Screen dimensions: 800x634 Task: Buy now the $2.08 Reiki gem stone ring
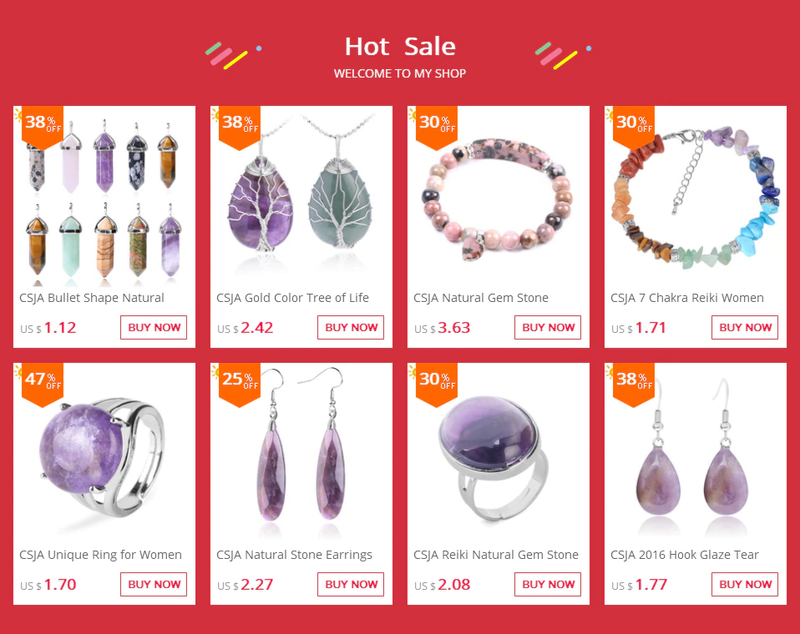[x=547, y=585]
